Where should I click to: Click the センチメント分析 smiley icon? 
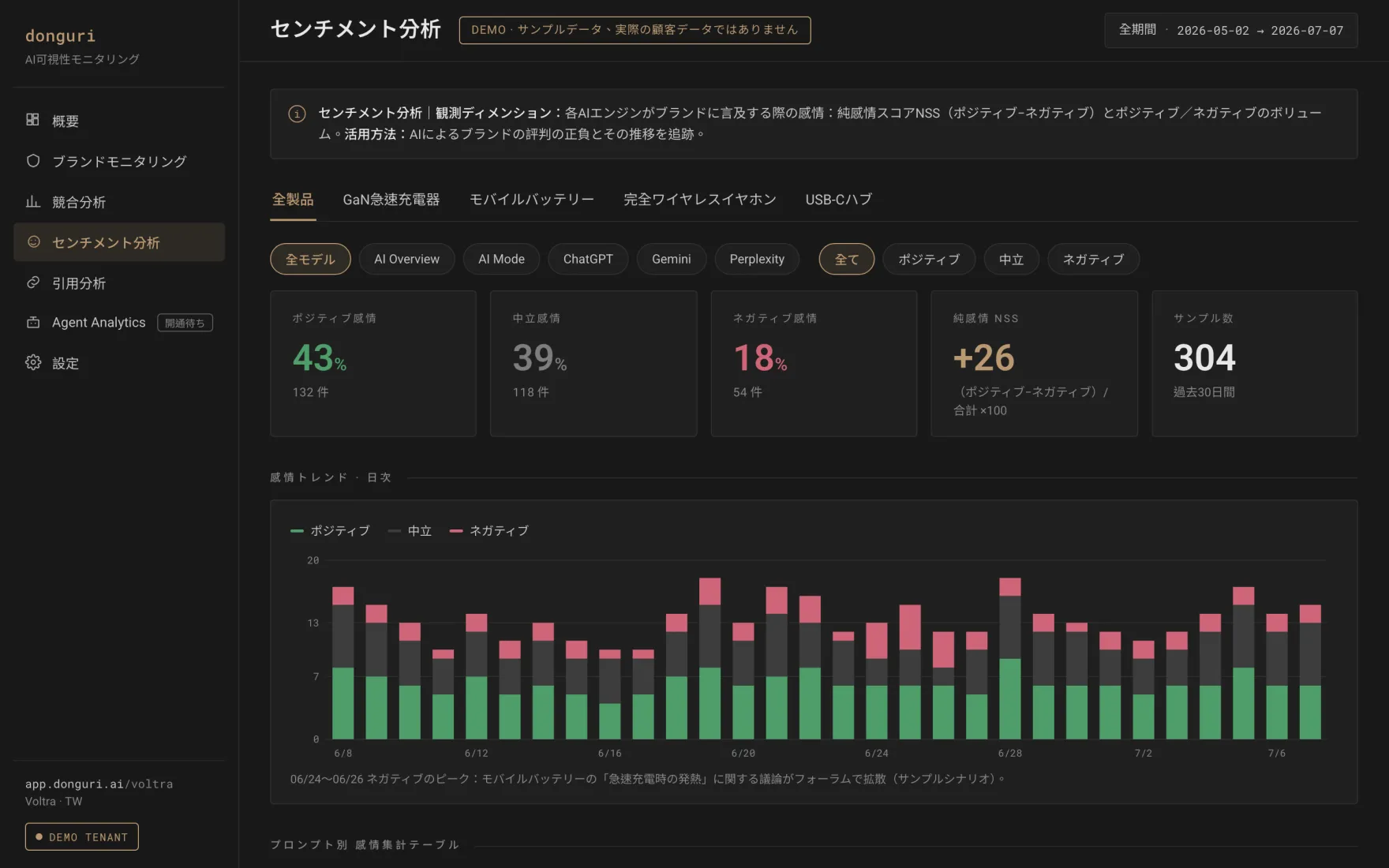(33, 242)
